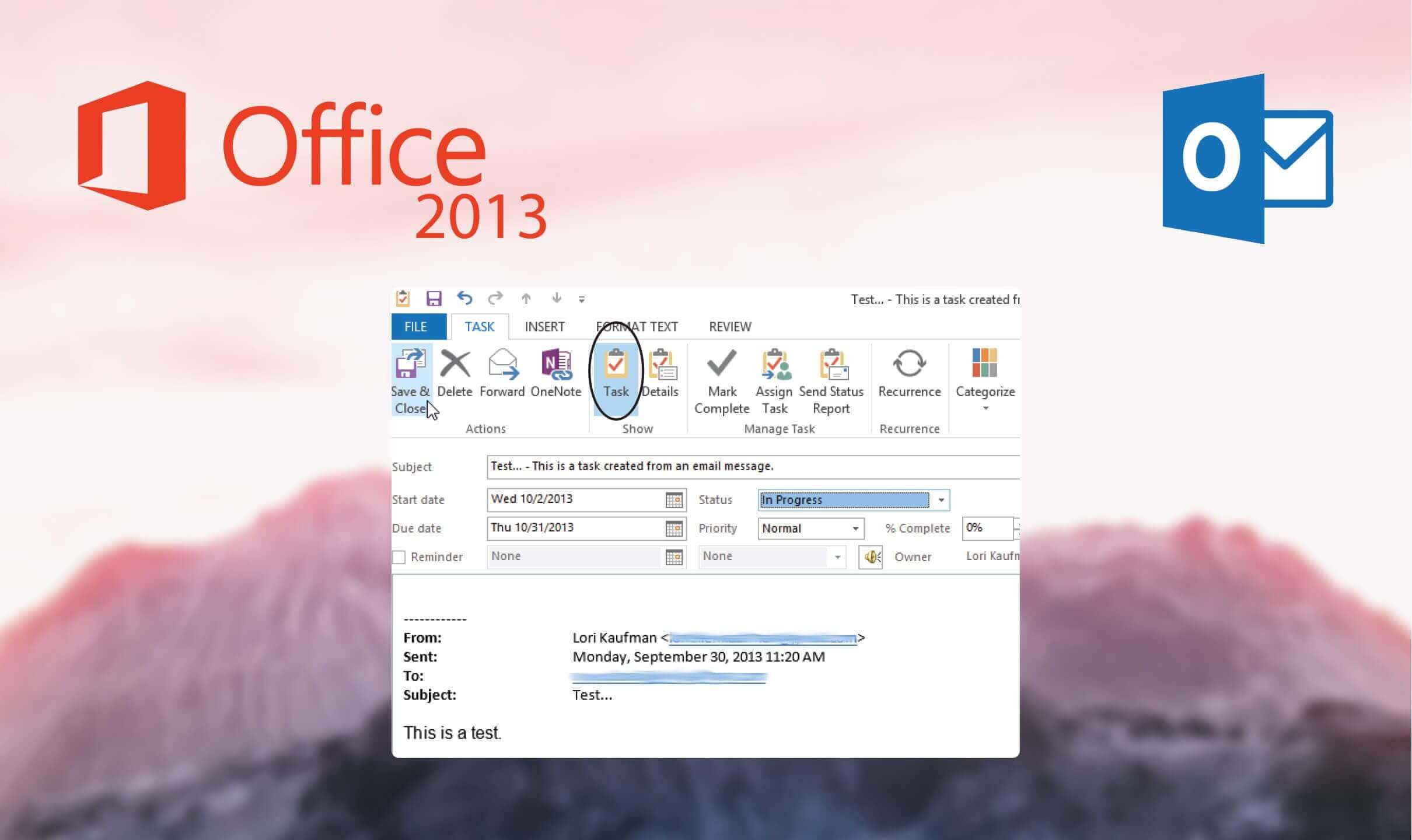
Task: Undo last action in title bar
Action: pyautogui.click(x=464, y=299)
